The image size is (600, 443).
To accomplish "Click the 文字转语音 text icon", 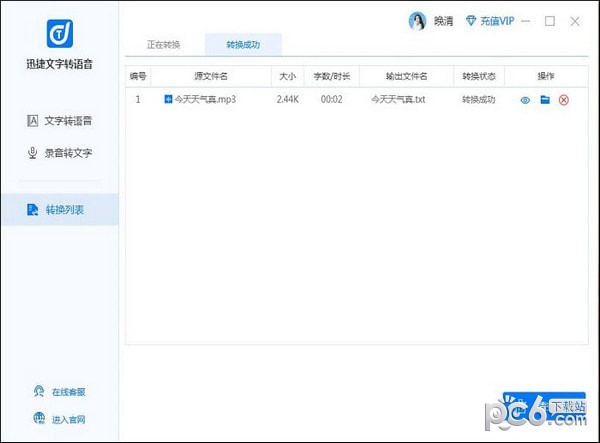I will [33, 121].
